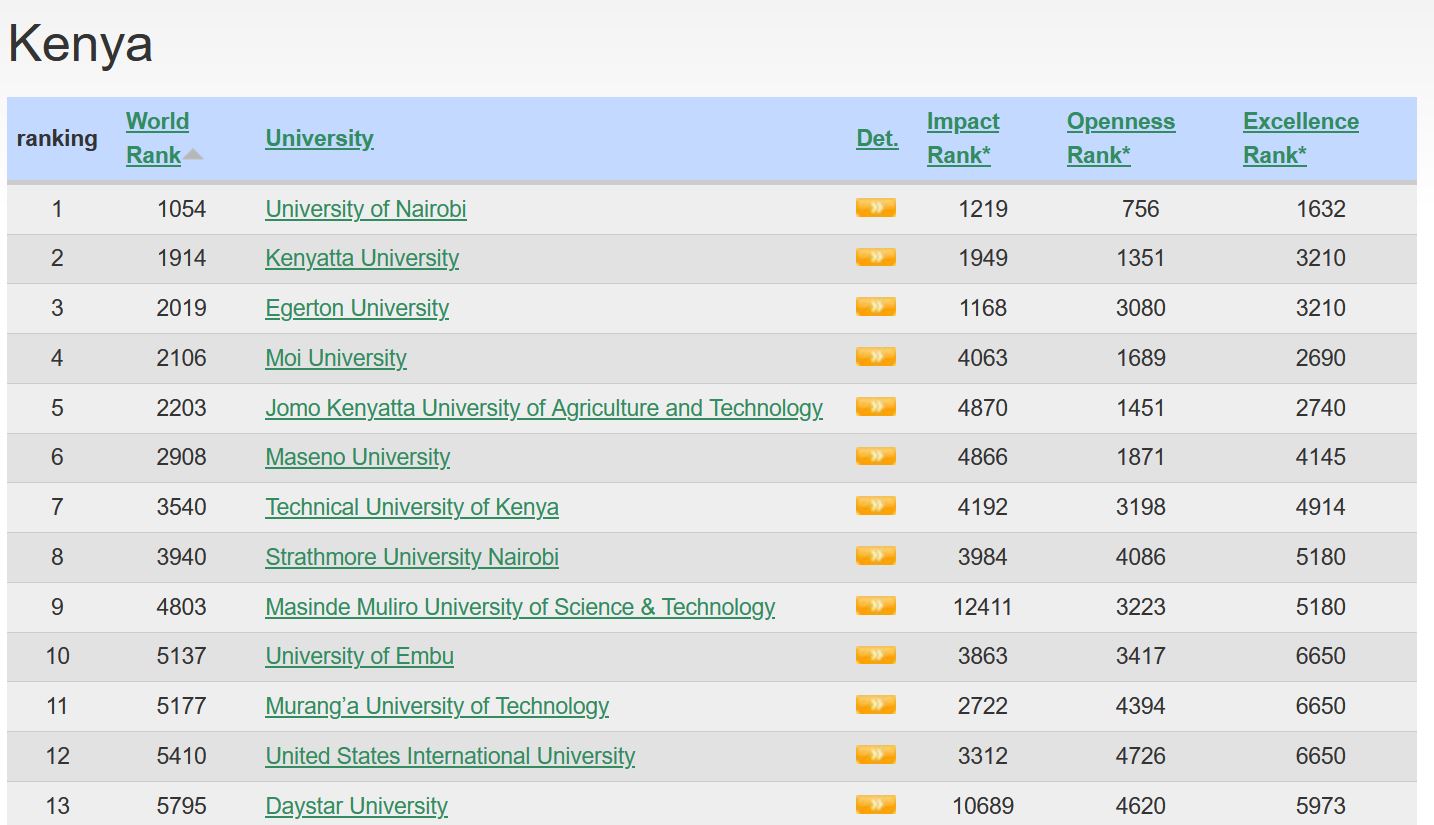Open Kenyatta University link

click(x=362, y=258)
